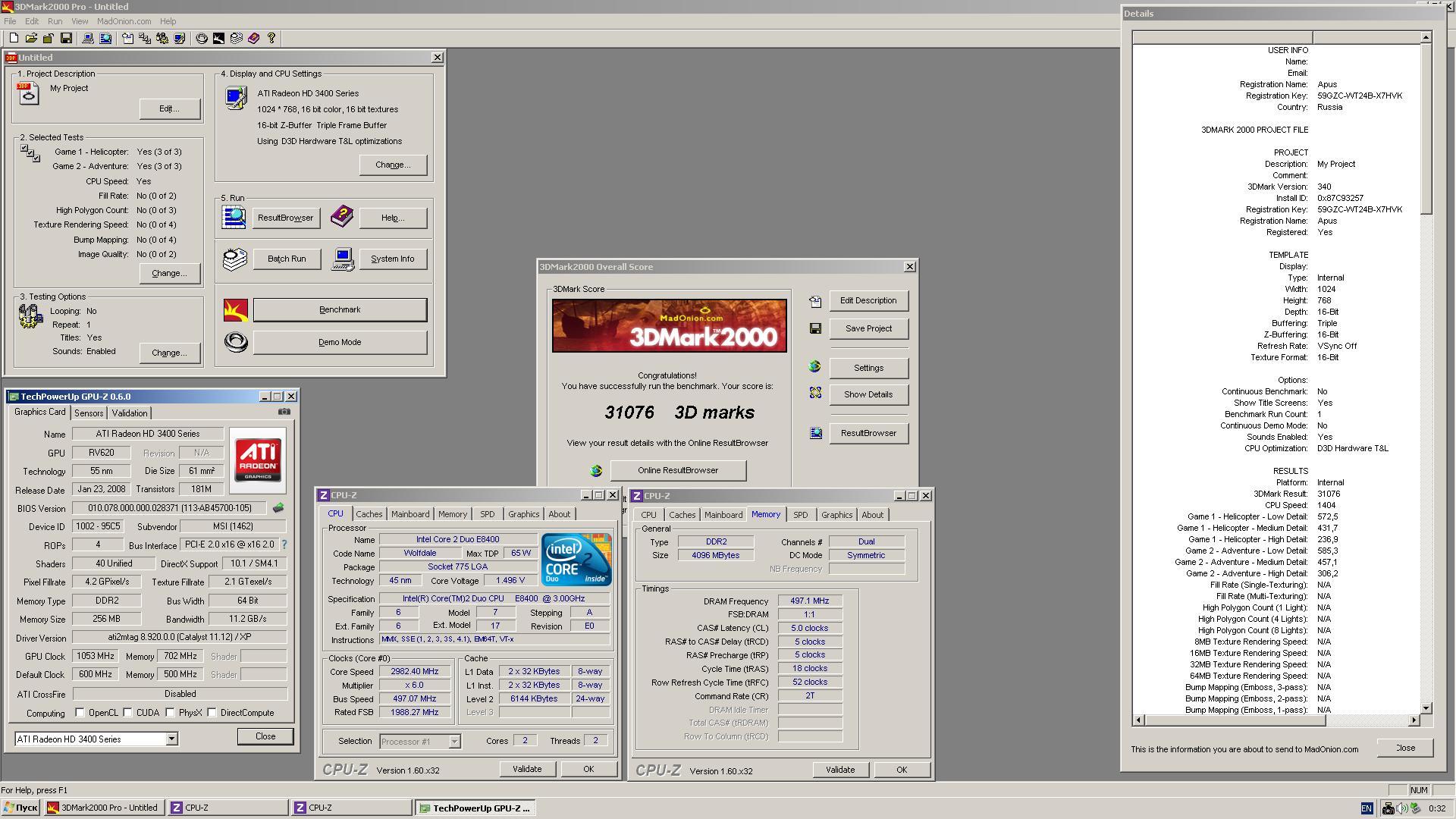Image resolution: width=1456 pixels, height=819 pixels.
Task: Open the Windows Start (Пуск) button
Action: click(20, 808)
